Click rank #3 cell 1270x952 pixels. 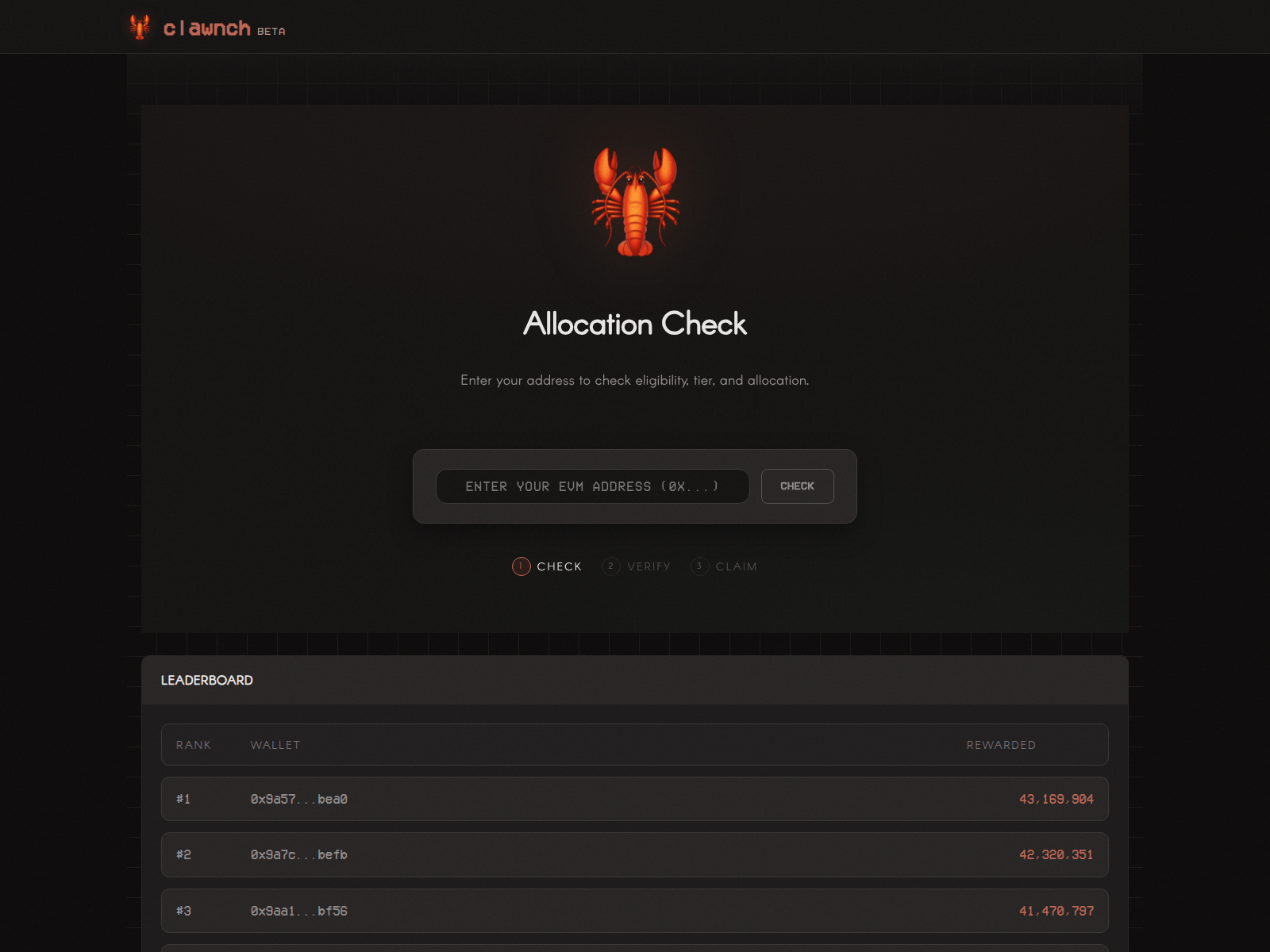[183, 911]
